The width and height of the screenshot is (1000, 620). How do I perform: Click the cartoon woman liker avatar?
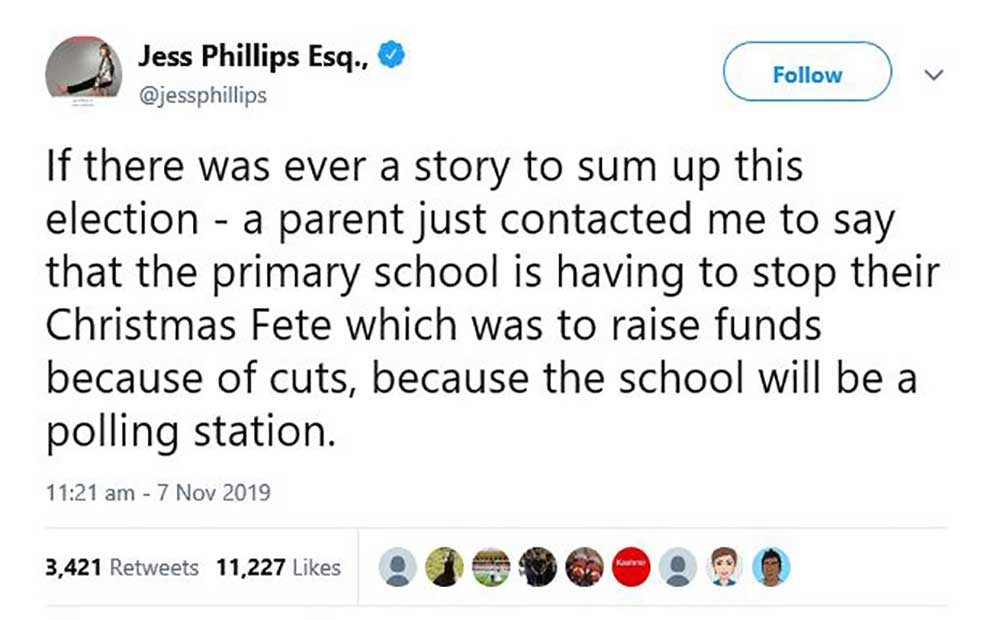click(724, 567)
